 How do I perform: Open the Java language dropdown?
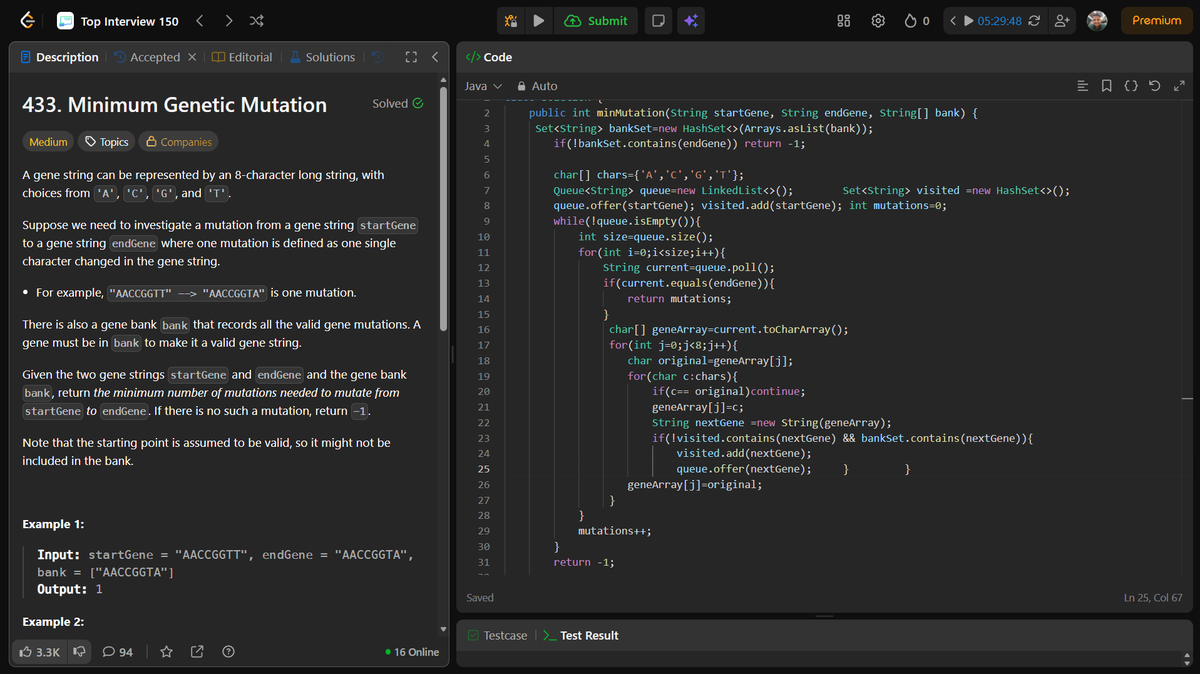tap(483, 86)
